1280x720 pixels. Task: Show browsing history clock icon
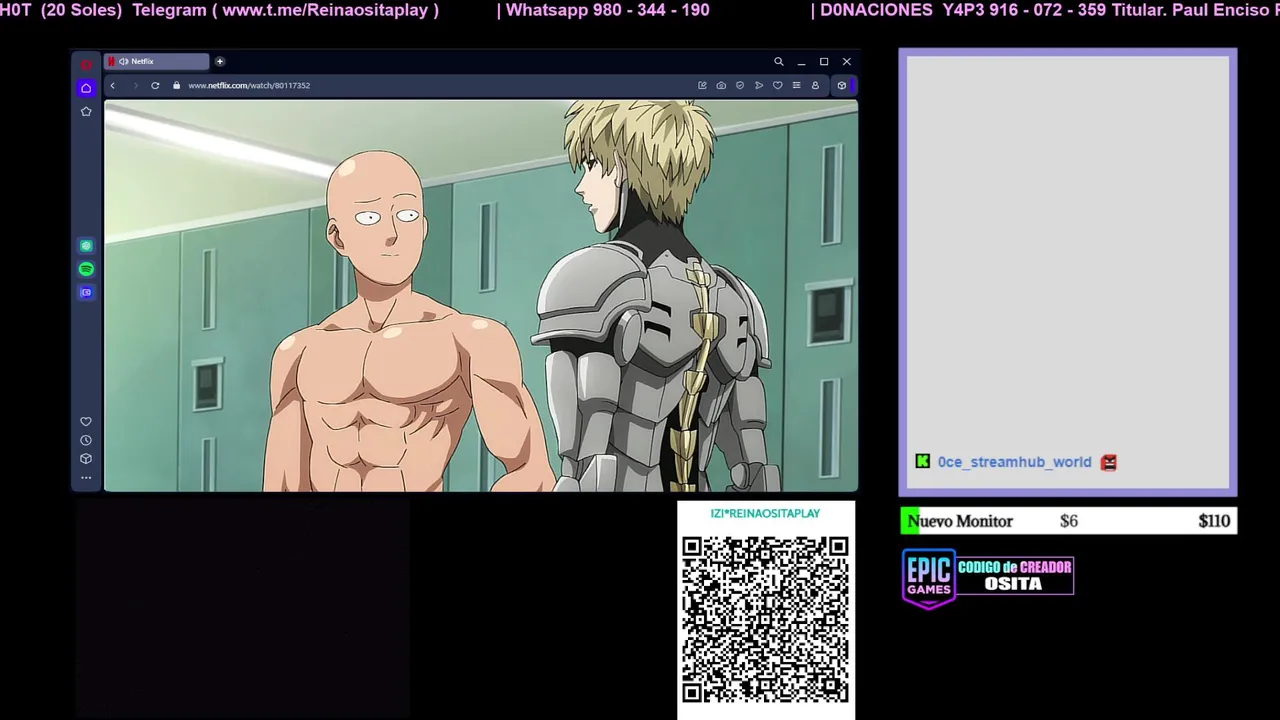86,440
